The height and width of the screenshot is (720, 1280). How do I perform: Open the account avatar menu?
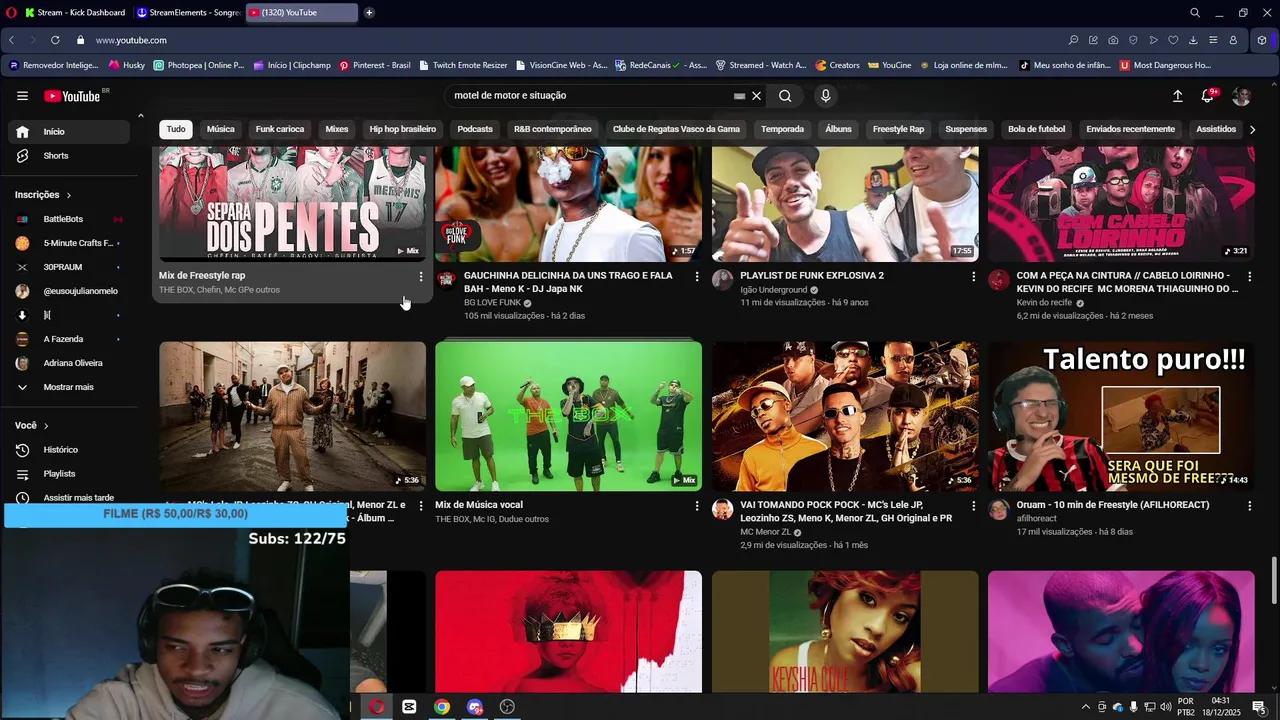pos(1242,96)
